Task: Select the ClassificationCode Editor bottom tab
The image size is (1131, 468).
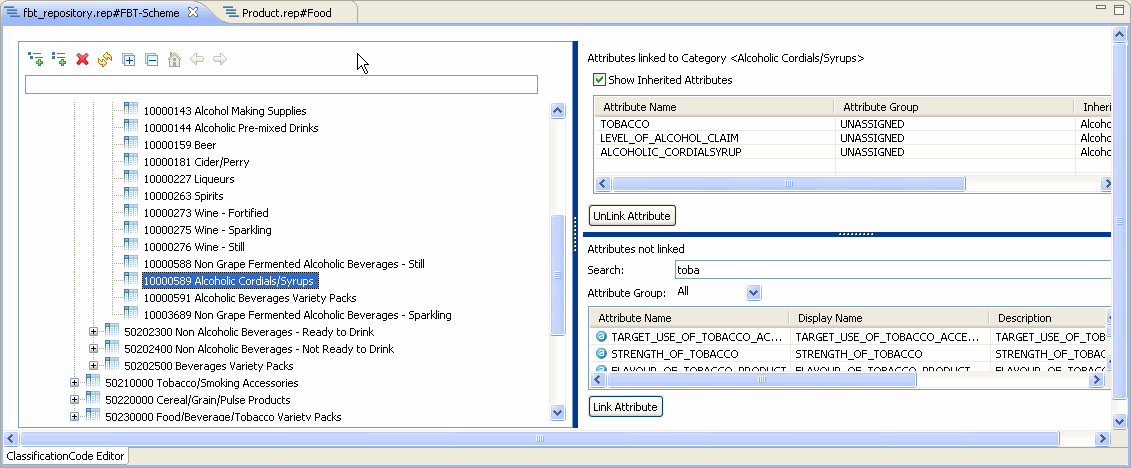Action: 66,456
